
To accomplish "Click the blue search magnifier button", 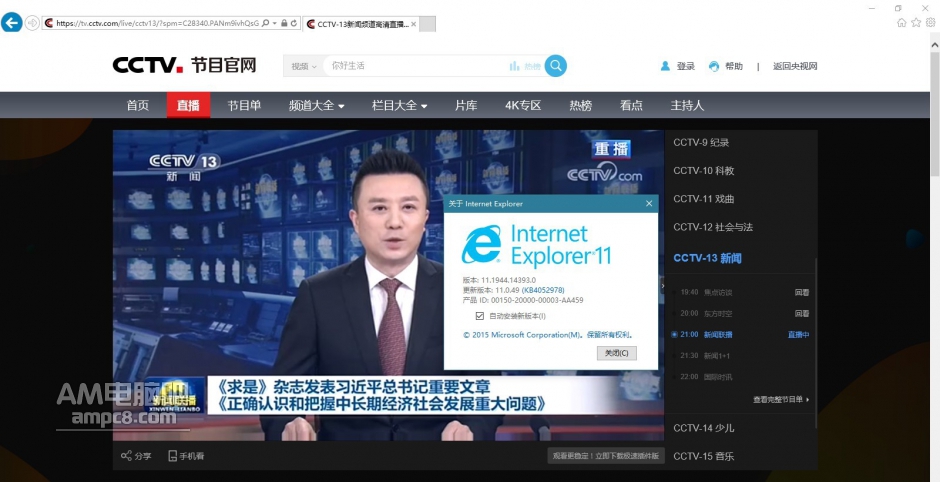I will [x=556, y=66].
